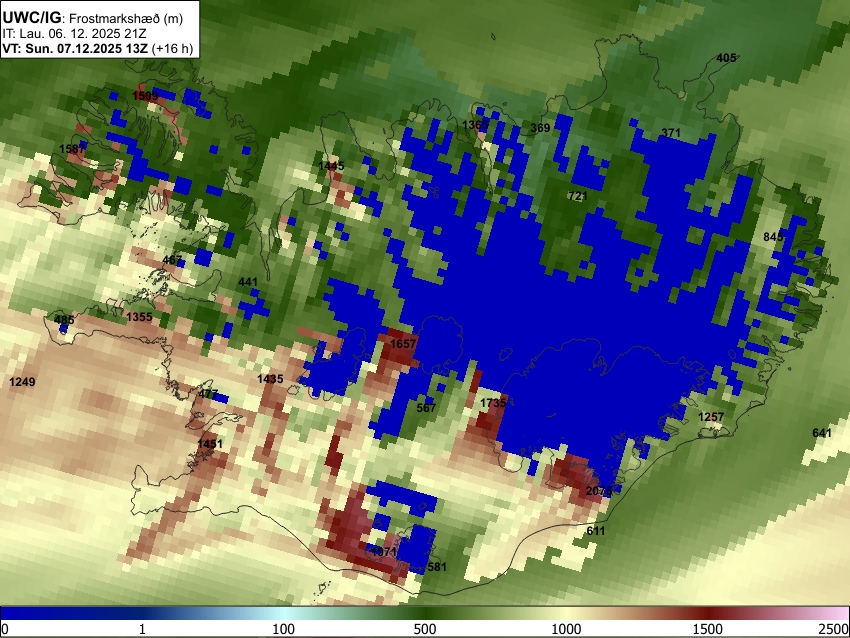This screenshot has width=850, height=638.
Task: Click the color scale tick label 1
Action: coord(142,629)
